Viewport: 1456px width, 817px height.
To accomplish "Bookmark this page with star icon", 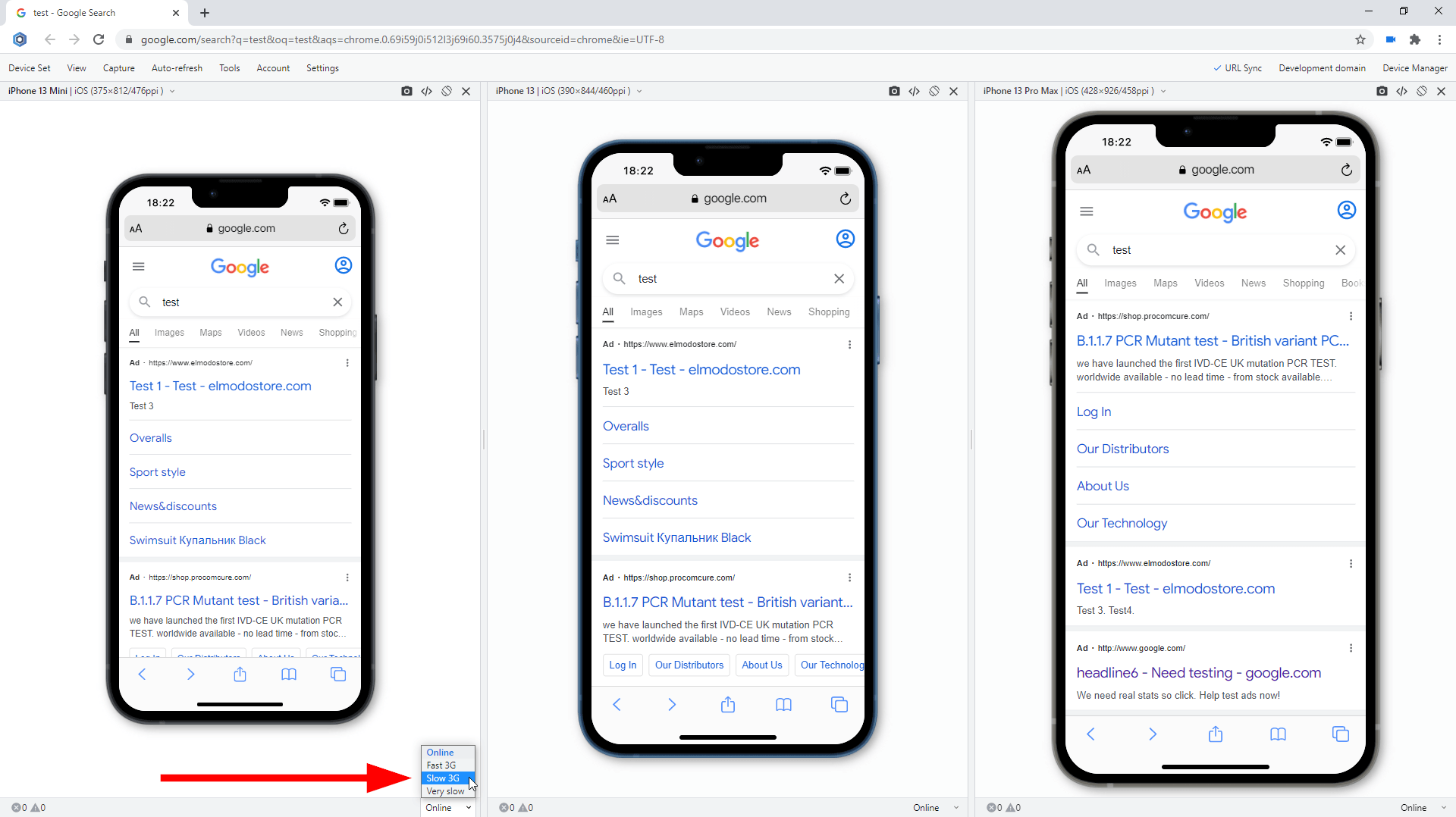I will pos(1360,39).
